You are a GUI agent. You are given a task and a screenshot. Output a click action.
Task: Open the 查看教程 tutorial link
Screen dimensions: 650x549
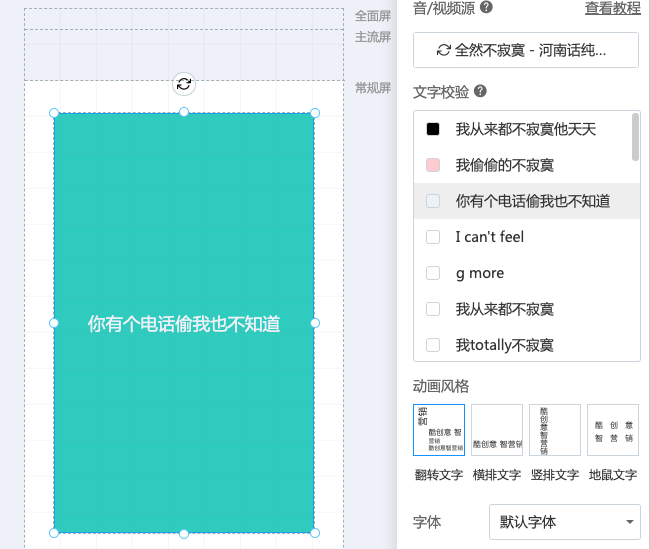(x=613, y=8)
